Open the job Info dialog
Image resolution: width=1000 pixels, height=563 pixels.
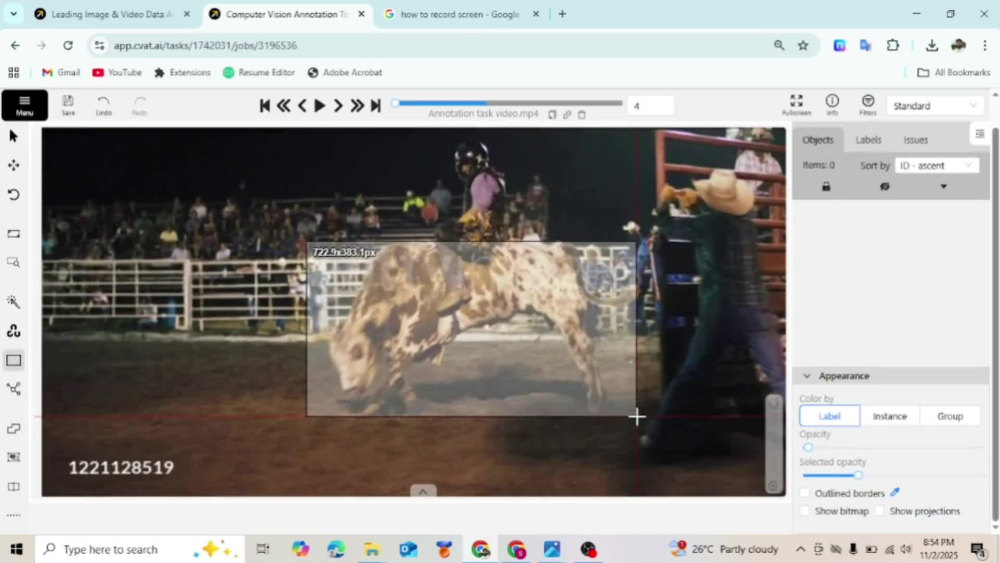(x=832, y=105)
